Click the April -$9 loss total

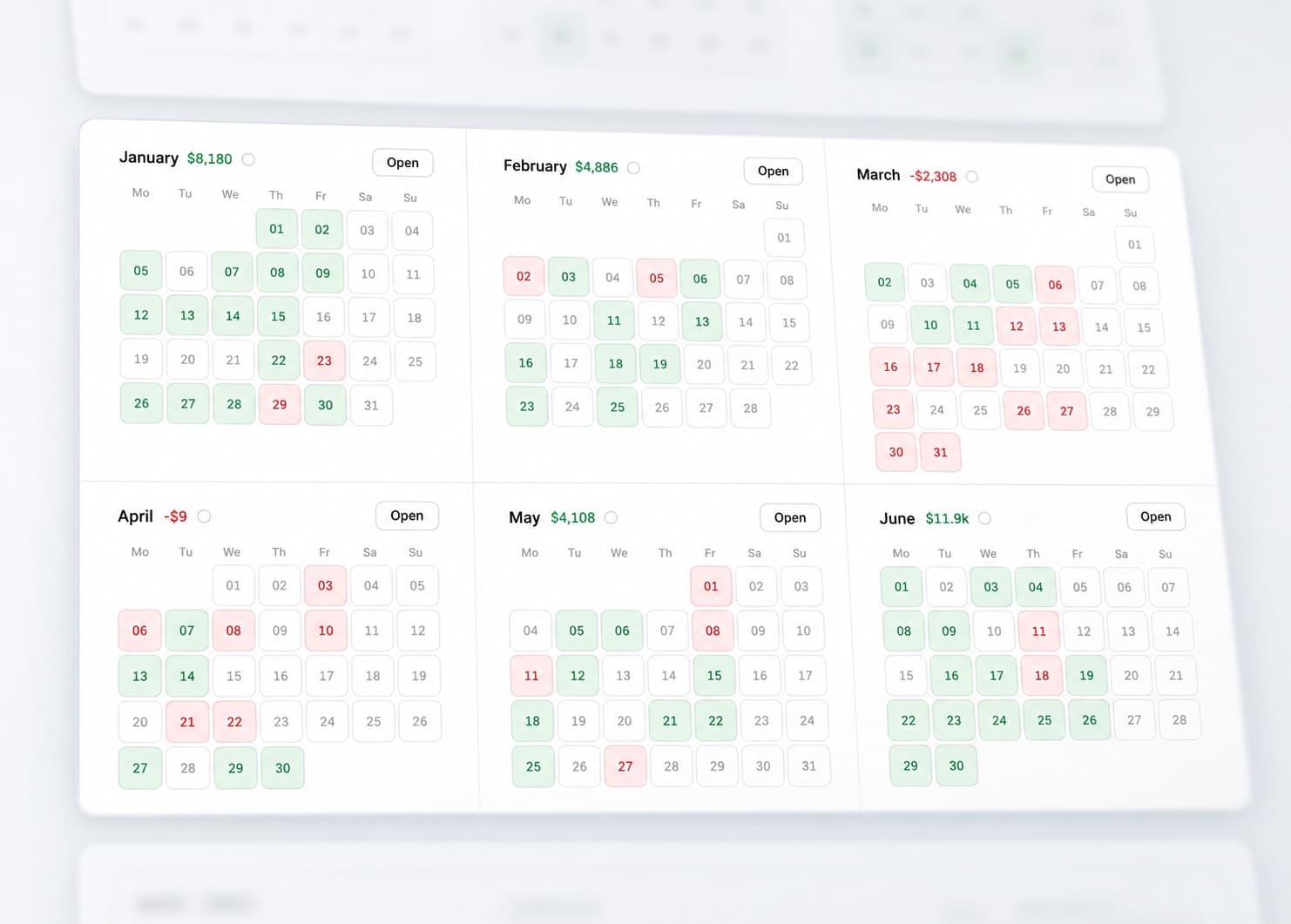[175, 516]
